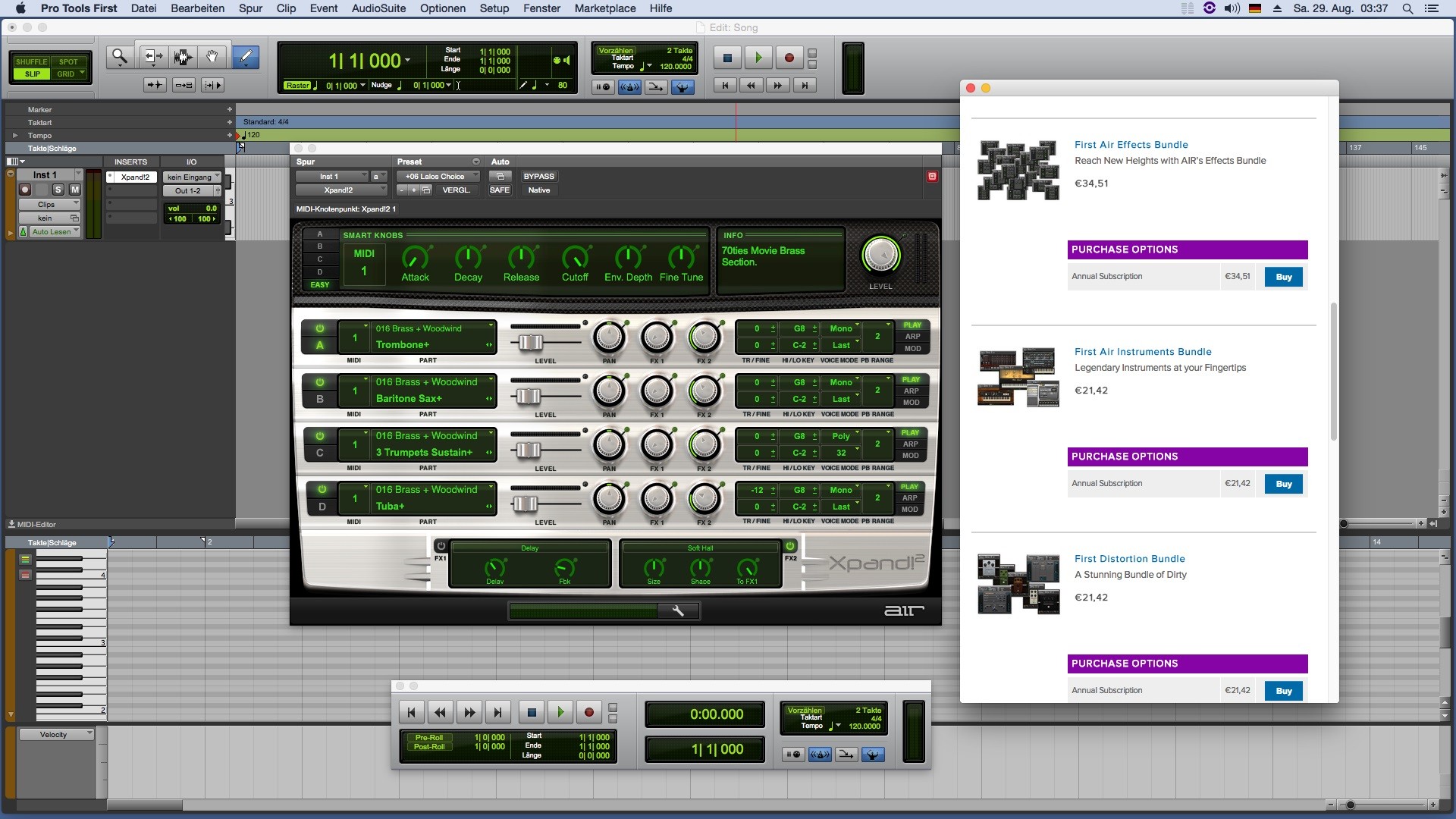1456x819 pixels.
Task: Buy First Air Effects Bundle subscription
Action: tap(1283, 277)
